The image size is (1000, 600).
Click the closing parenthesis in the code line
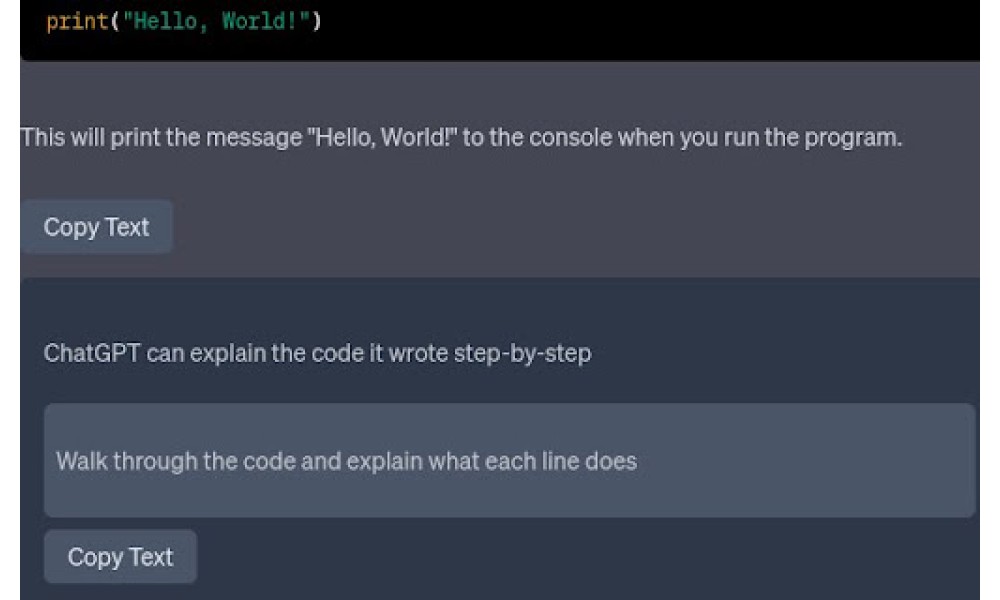pyautogui.click(x=317, y=21)
